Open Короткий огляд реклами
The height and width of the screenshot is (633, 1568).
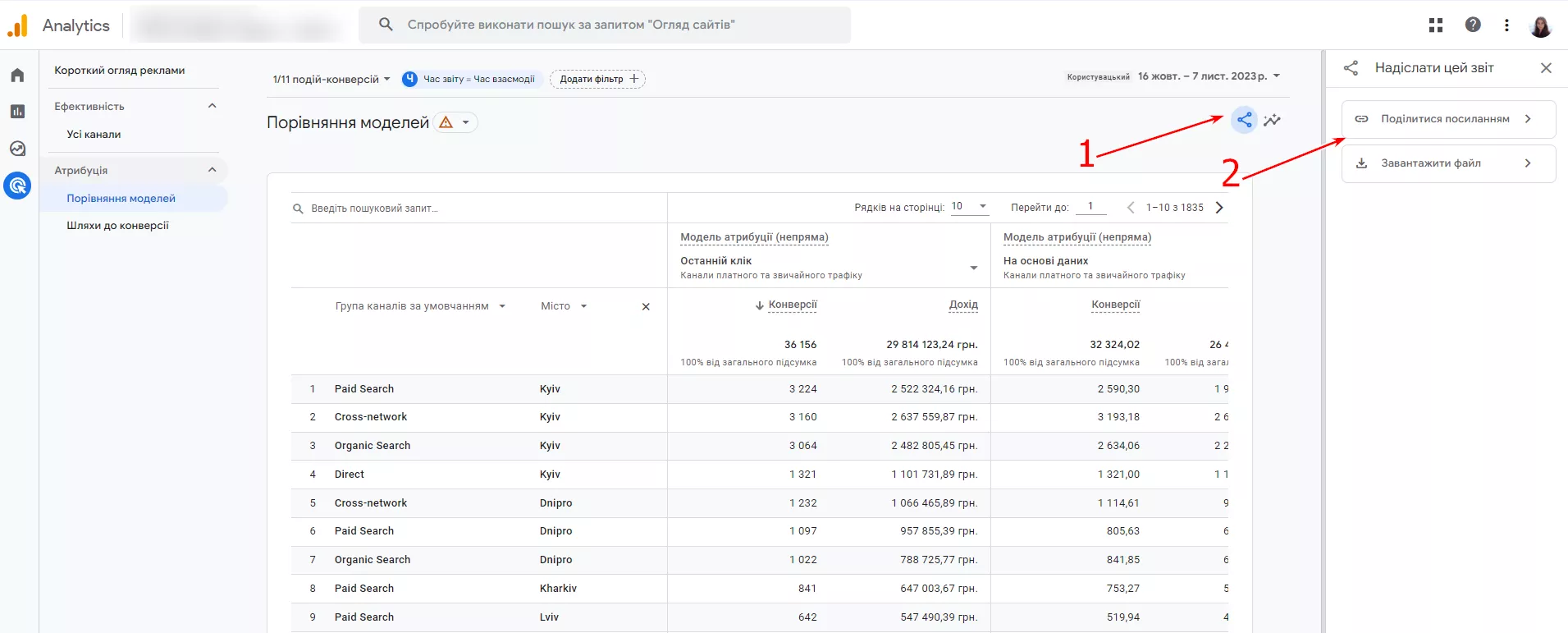[x=120, y=71]
